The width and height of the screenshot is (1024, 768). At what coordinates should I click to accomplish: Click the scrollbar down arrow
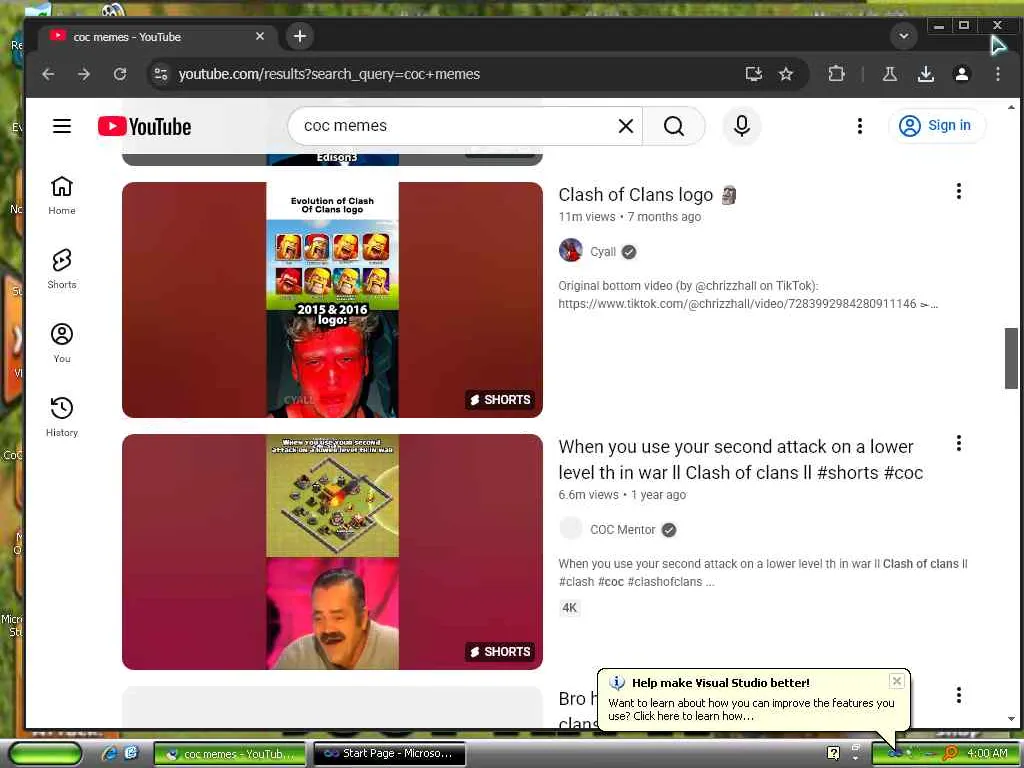pyautogui.click(x=1011, y=718)
